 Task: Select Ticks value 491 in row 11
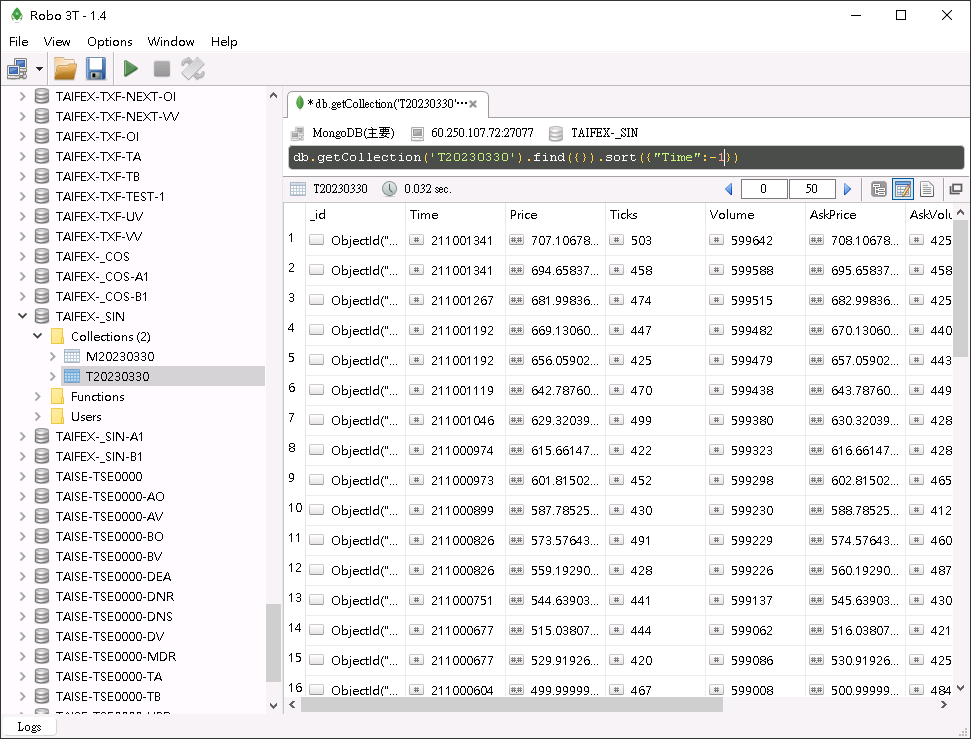pos(655,540)
